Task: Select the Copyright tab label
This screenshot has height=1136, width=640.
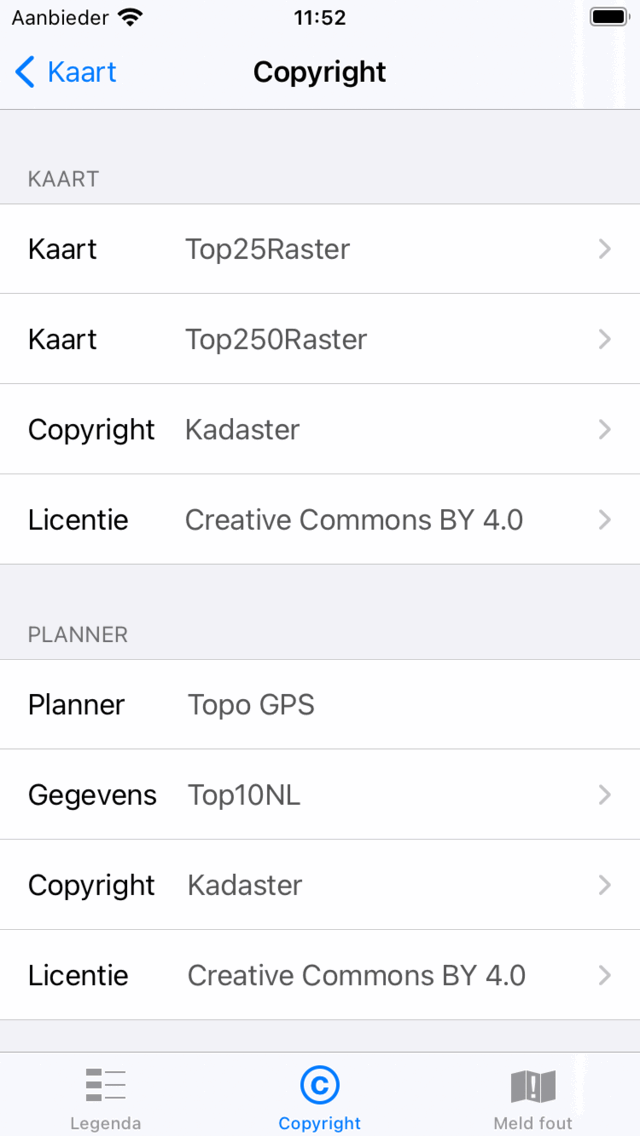Action: pyautogui.click(x=320, y=1123)
